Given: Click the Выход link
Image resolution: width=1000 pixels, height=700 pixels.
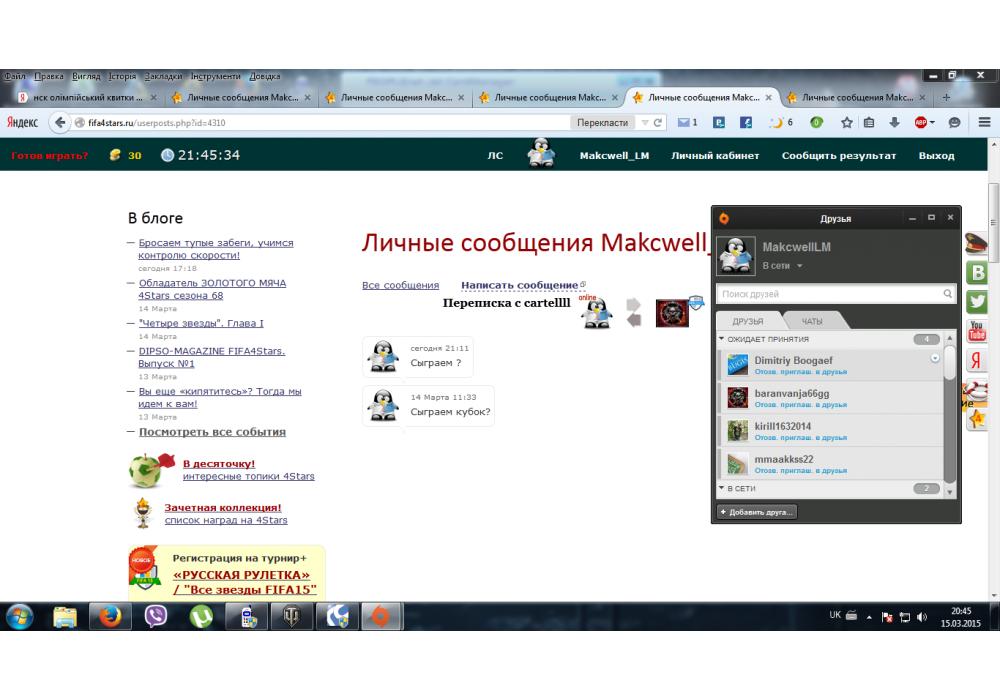Looking at the screenshot, I should 936,156.
